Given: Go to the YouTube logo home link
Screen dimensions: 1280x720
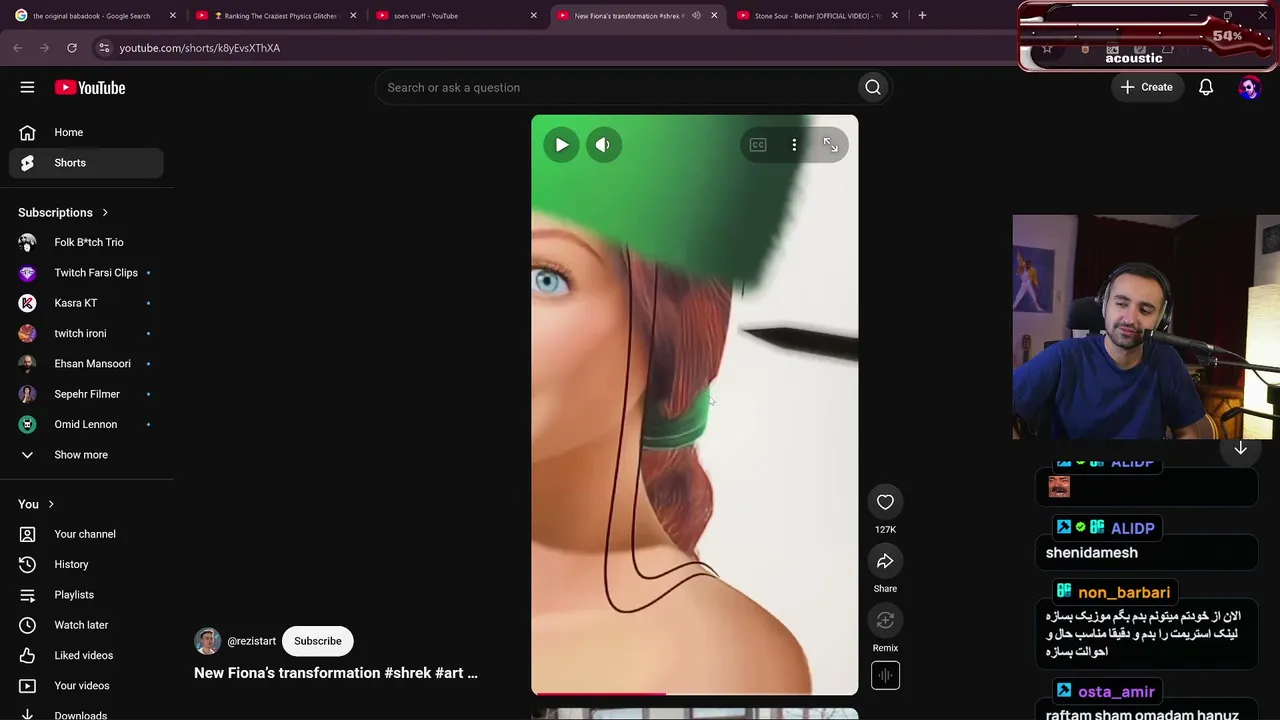Looking at the screenshot, I should (90, 88).
